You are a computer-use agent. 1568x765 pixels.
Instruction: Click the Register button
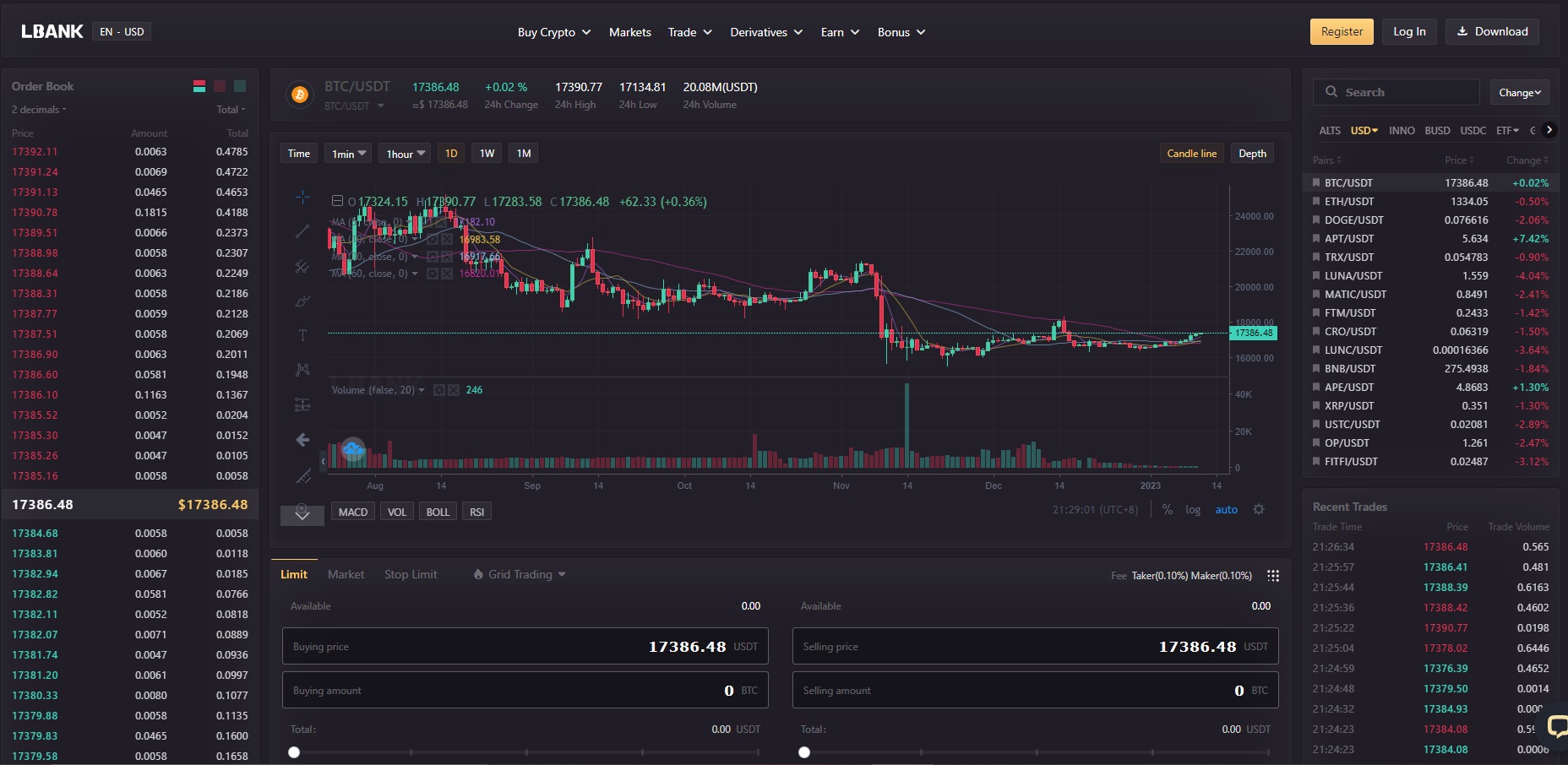pyautogui.click(x=1342, y=31)
